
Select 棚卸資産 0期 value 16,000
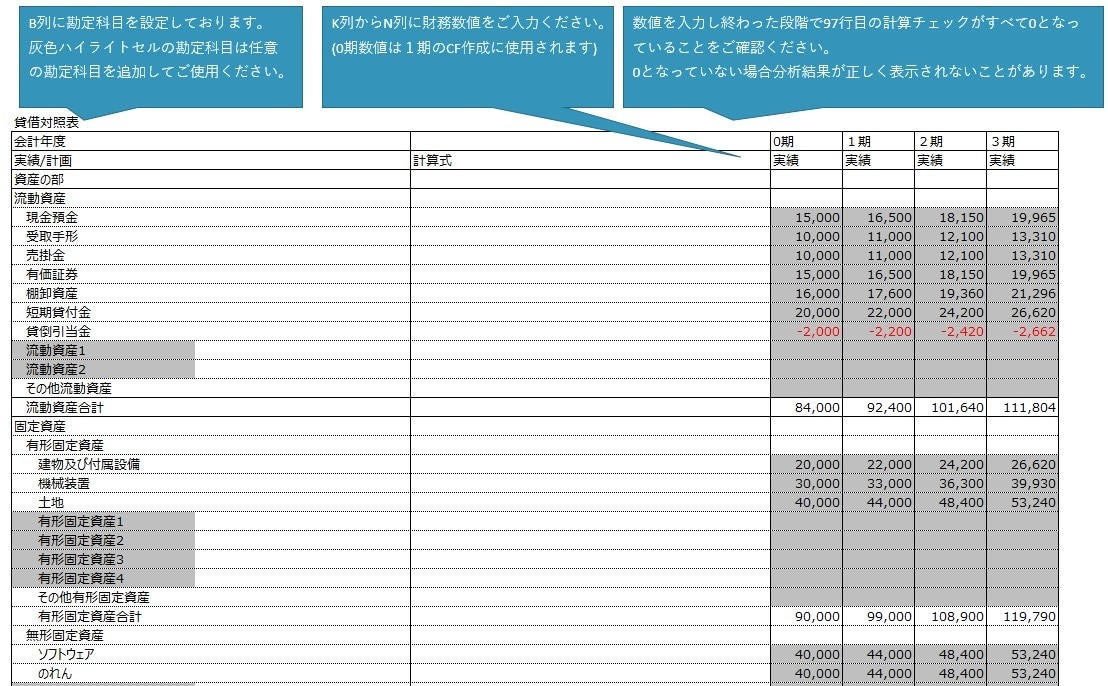click(806, 294)
